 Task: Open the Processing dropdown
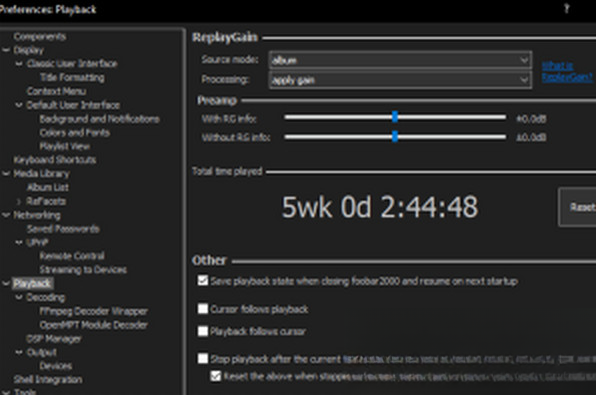pos(400,80)
